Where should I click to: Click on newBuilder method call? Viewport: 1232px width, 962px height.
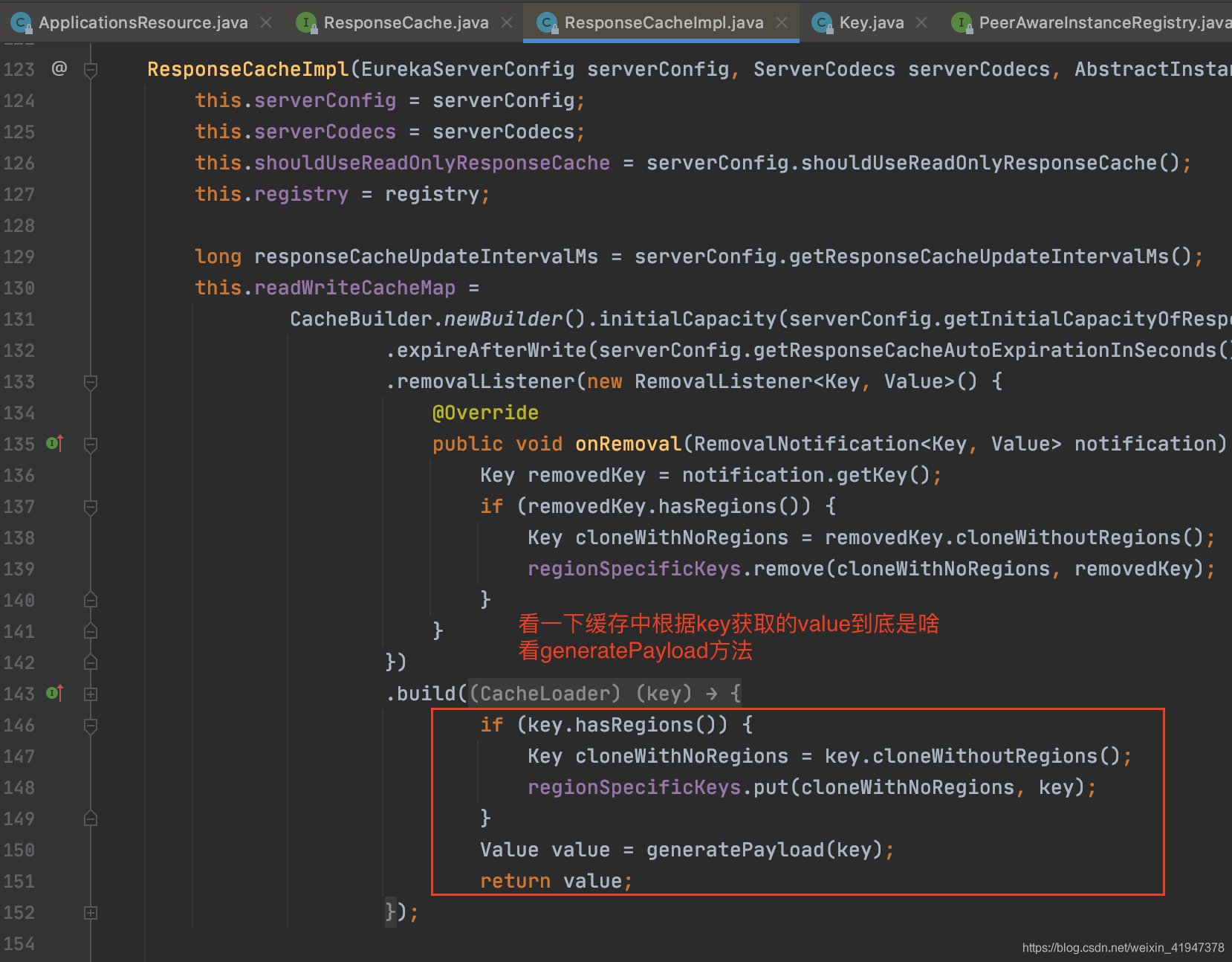[503, 319]
